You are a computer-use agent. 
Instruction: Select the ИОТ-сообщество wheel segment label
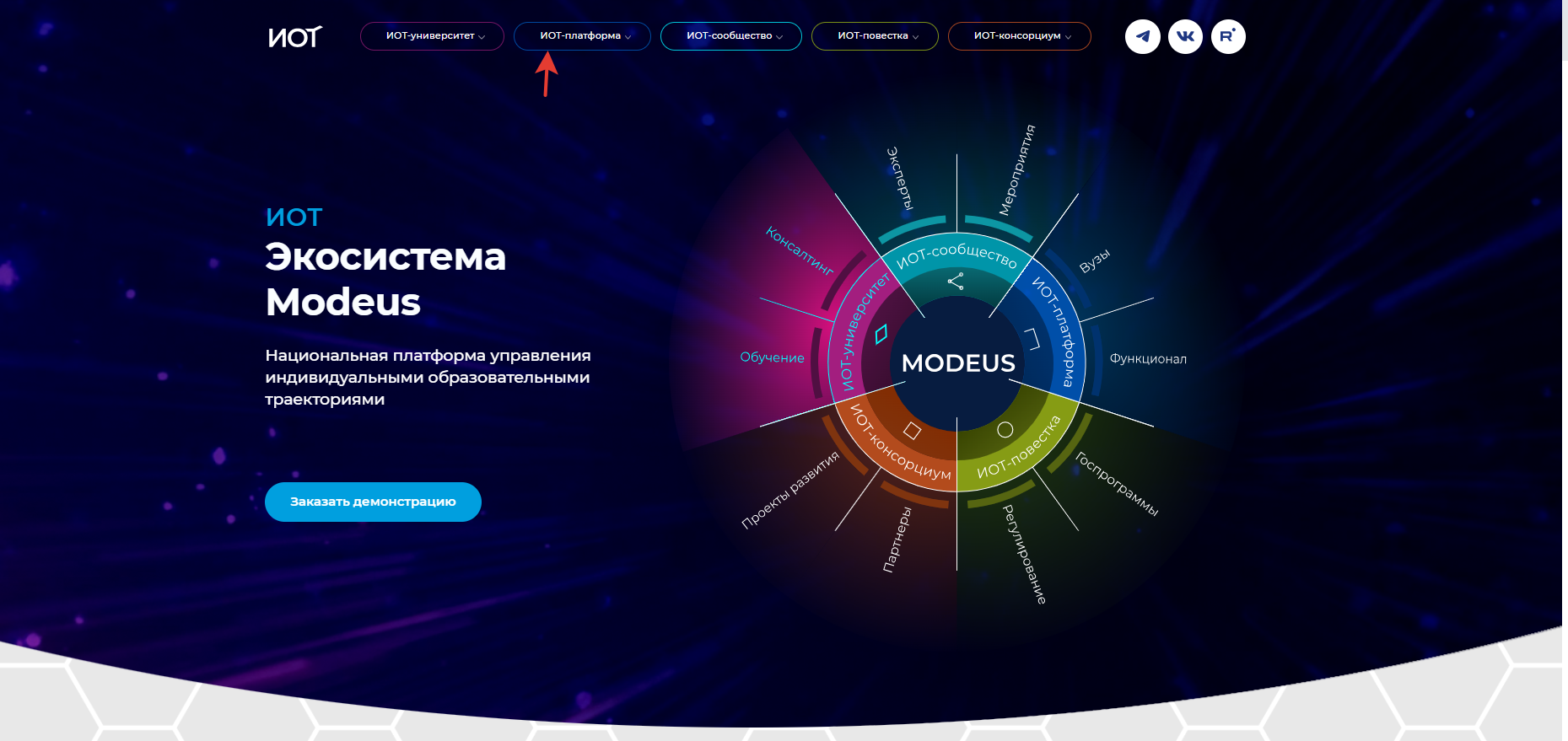(x=956, y=255)
